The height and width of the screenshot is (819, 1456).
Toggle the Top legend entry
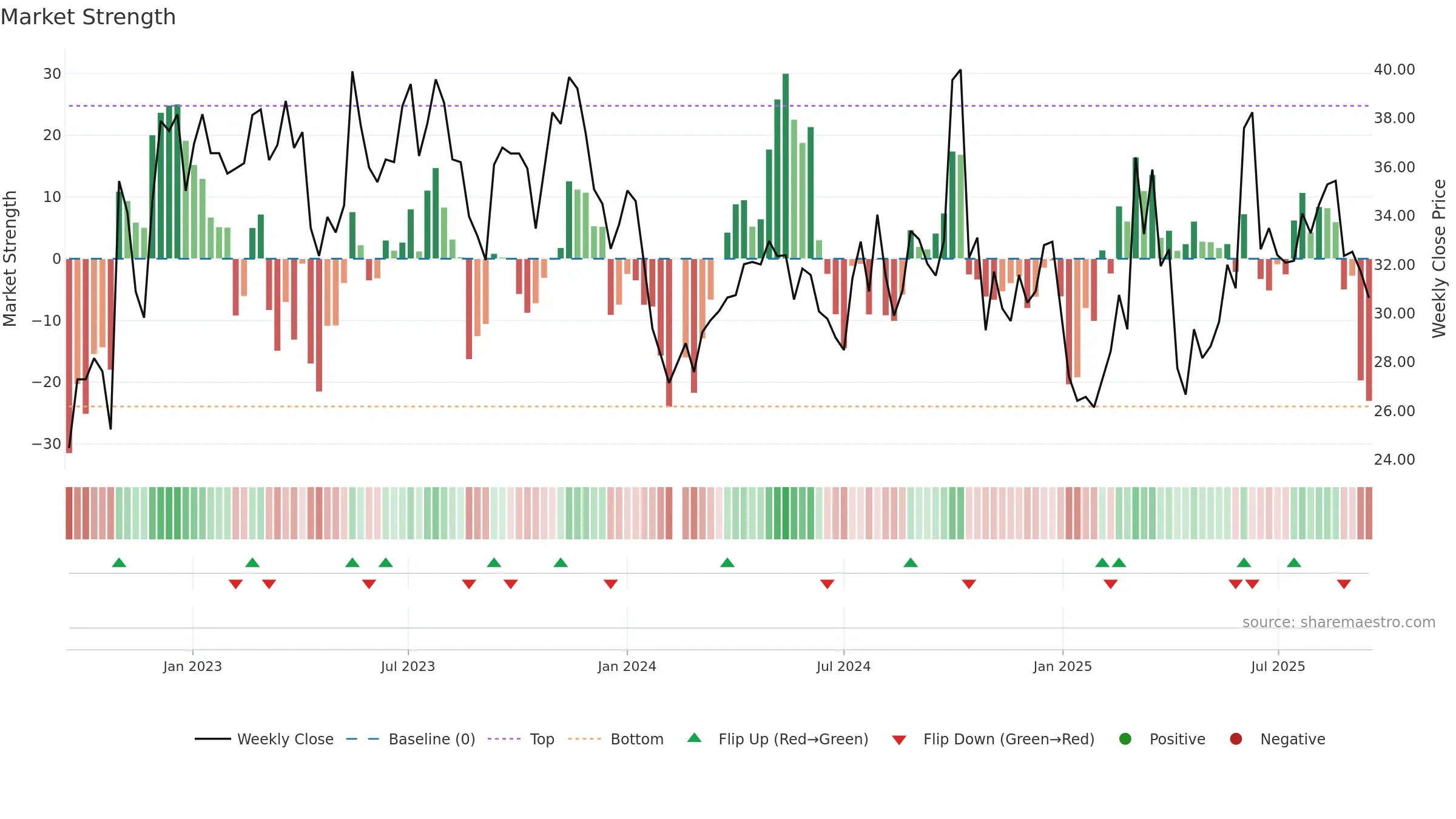521,739
